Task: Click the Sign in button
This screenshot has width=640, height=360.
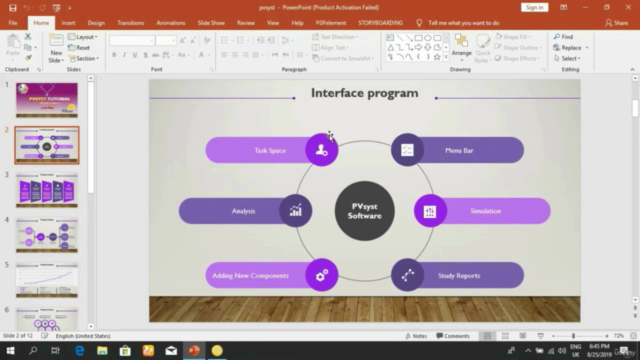Action: (534, 7)
